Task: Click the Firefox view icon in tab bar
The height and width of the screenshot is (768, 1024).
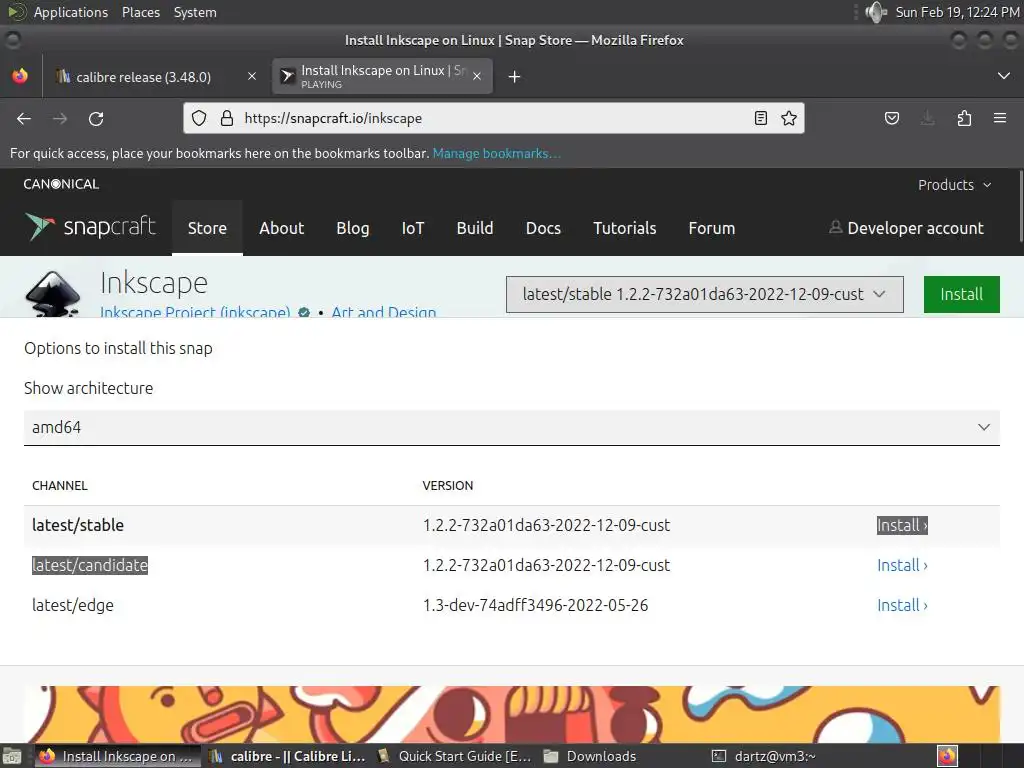Action: tap(20, 76)
